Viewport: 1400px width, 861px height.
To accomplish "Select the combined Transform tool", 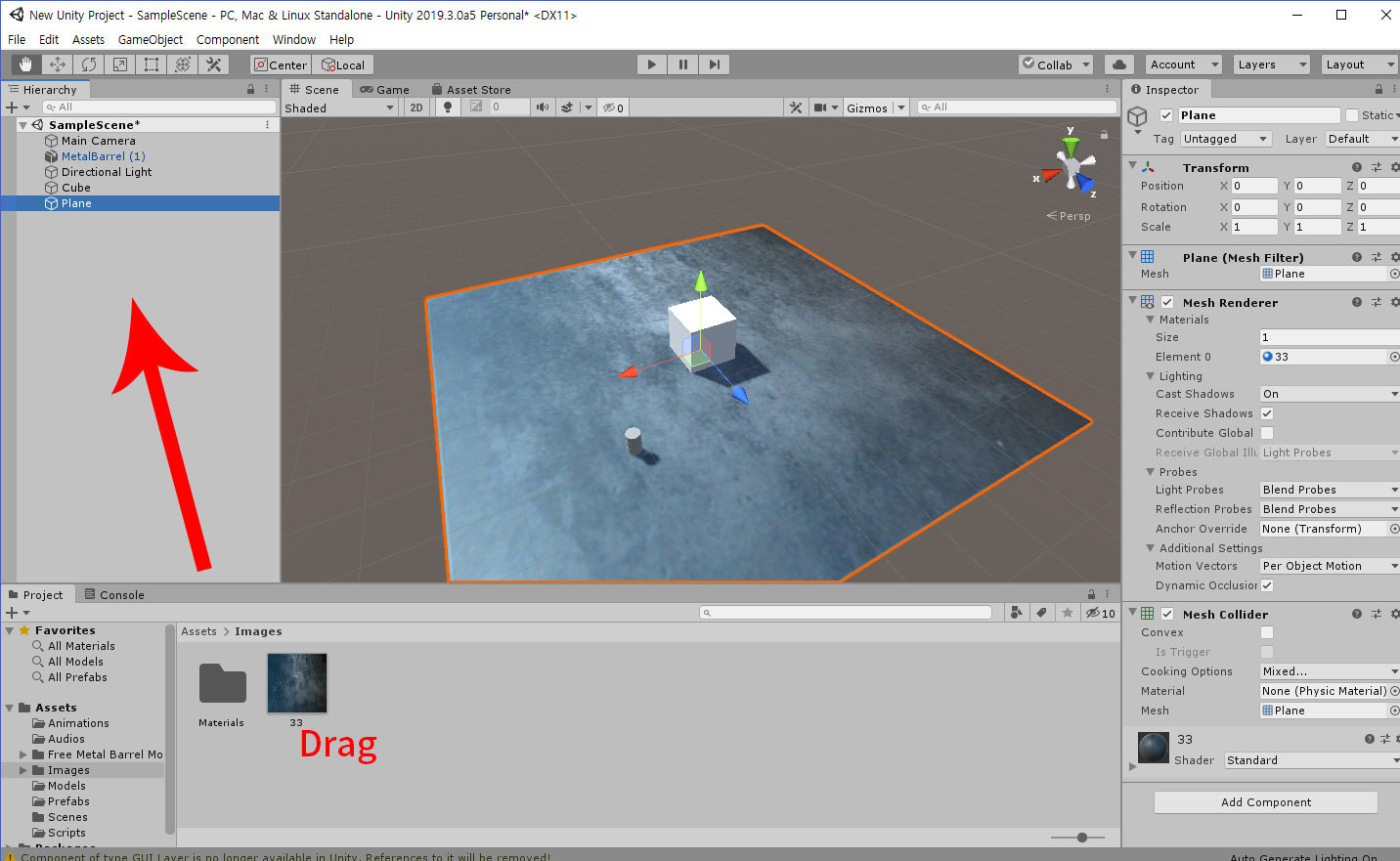I will tap(183, 65).
